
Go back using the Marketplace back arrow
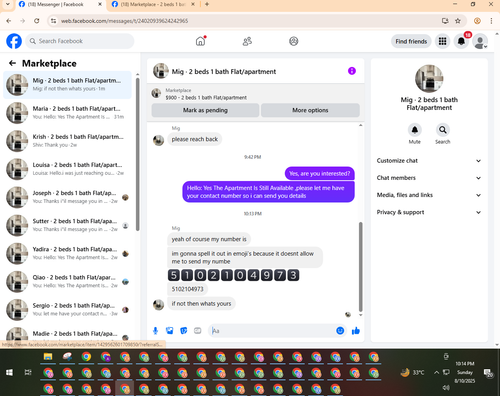13,63
